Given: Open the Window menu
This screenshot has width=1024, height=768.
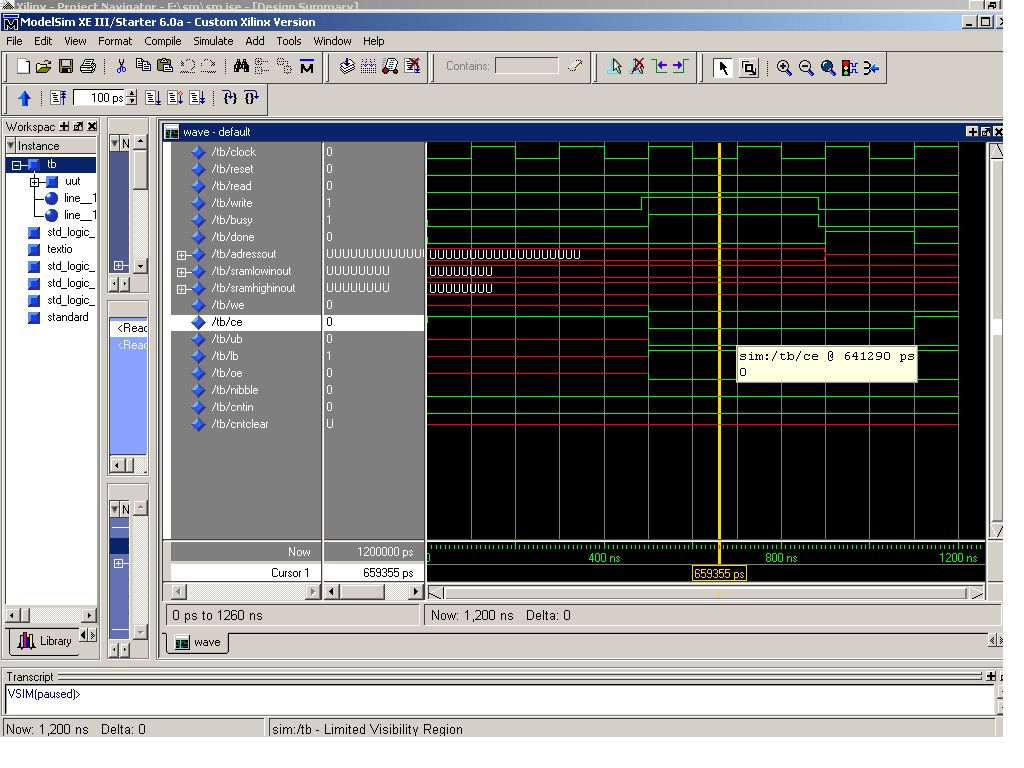Looking at the screenshot, I should (x=332, y=41).
